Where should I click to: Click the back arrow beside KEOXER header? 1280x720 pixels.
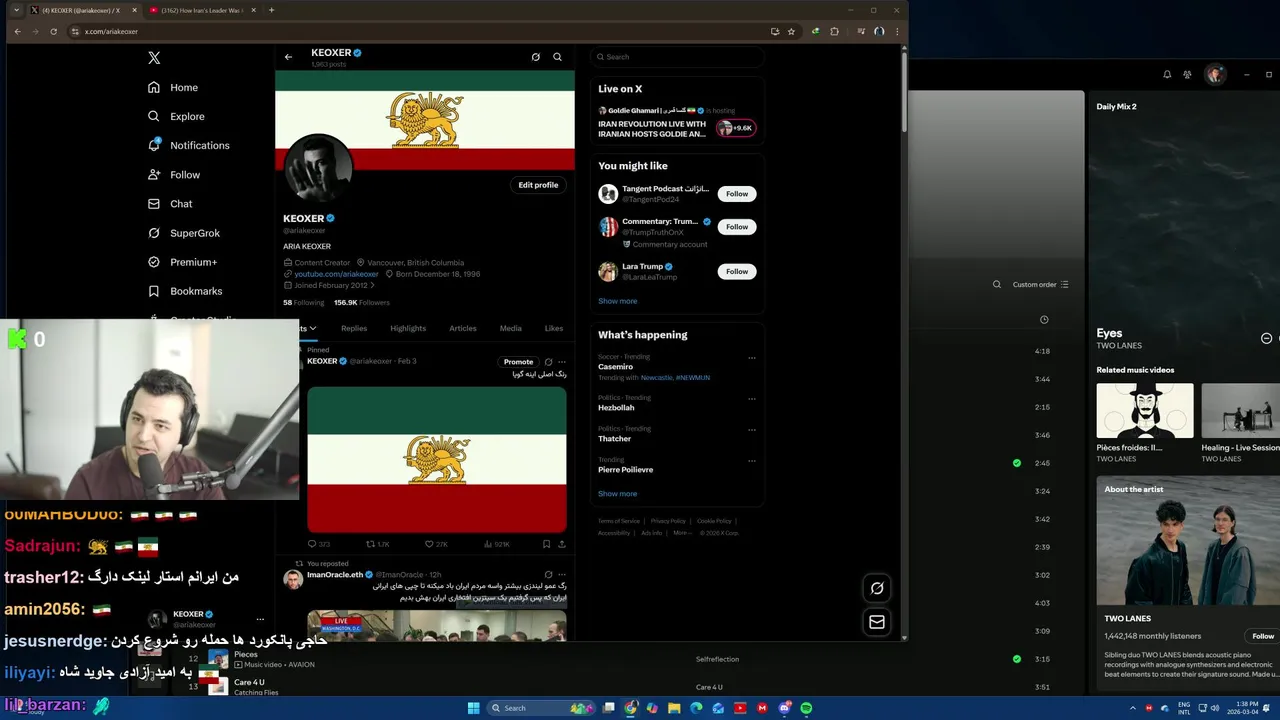click(288, 57)
